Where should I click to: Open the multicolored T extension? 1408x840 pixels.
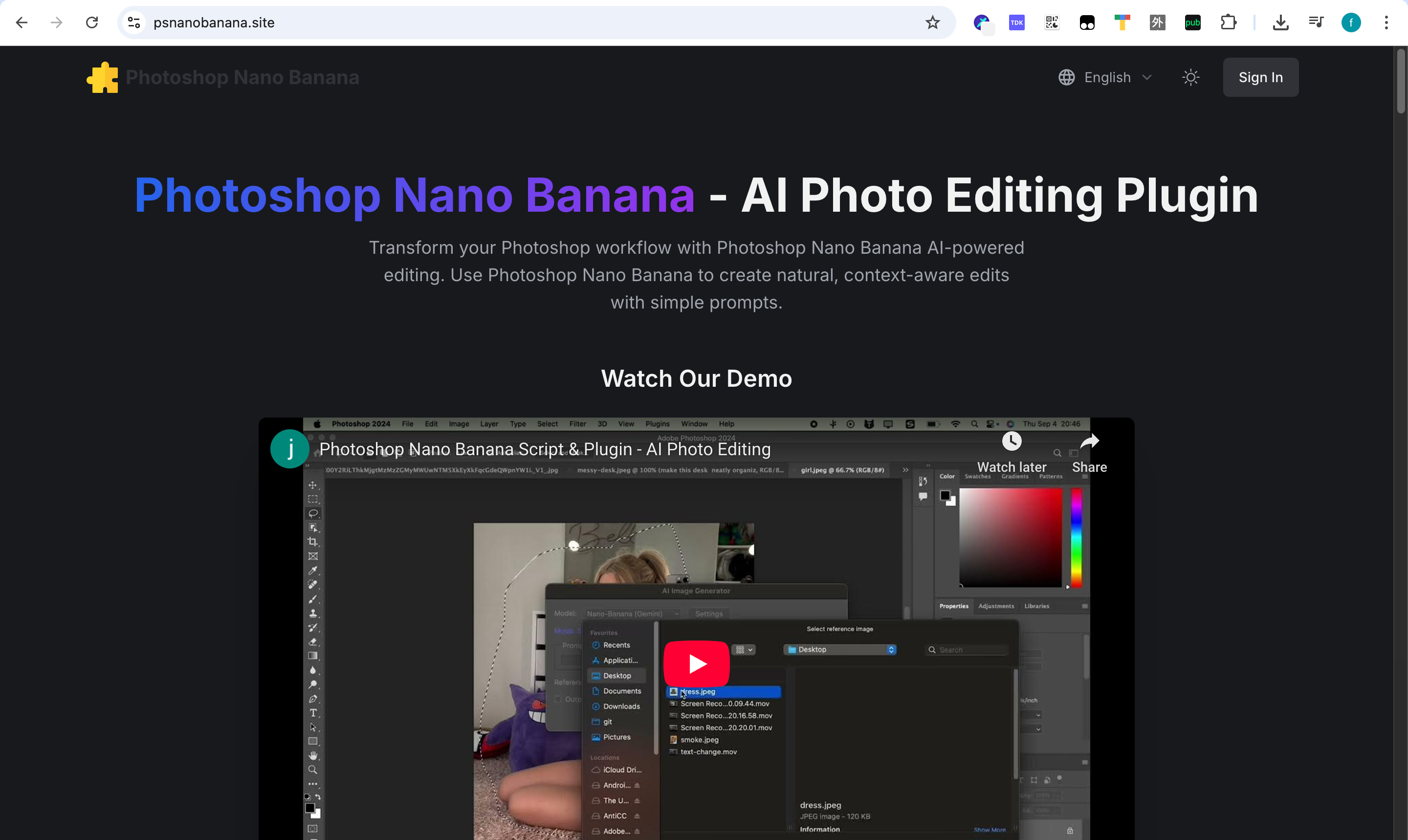pos(1122,22)
